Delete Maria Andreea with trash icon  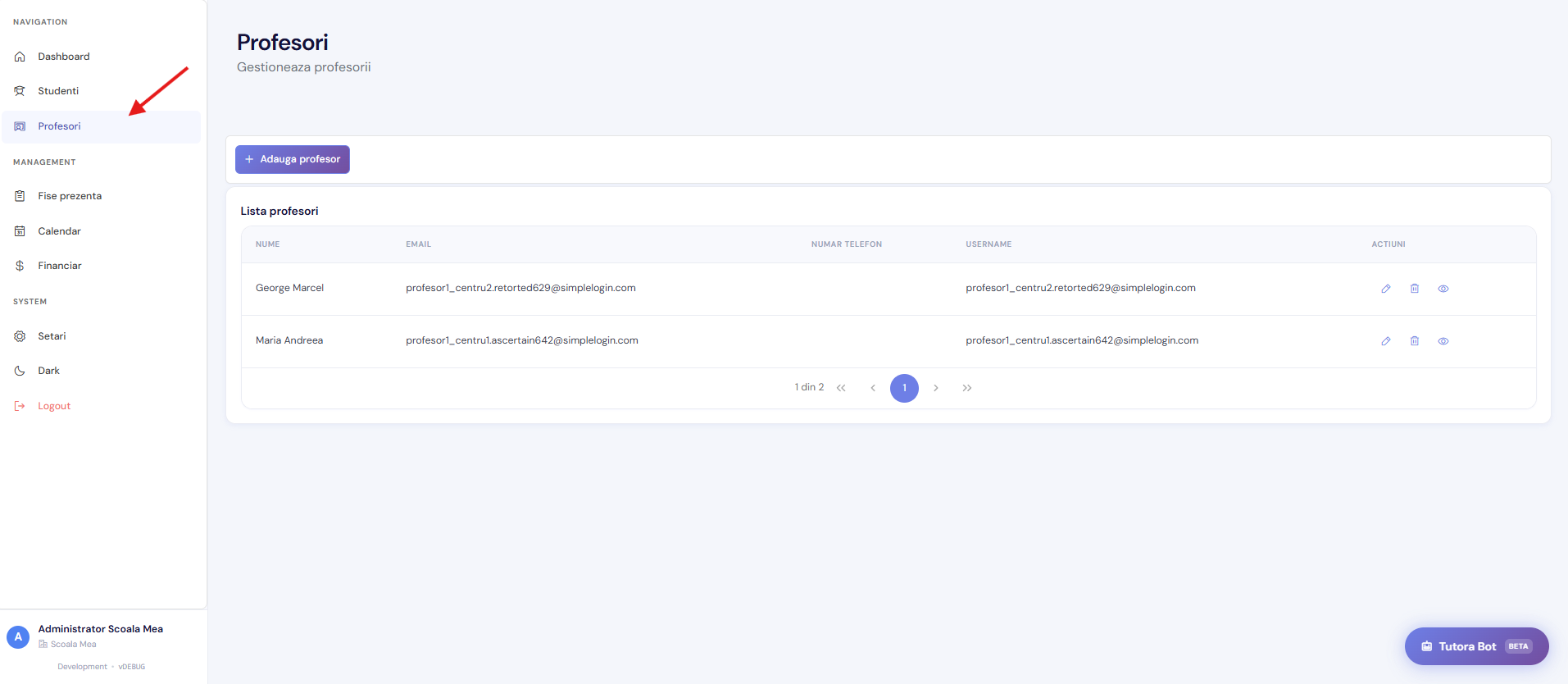[x=1415, y=341]
